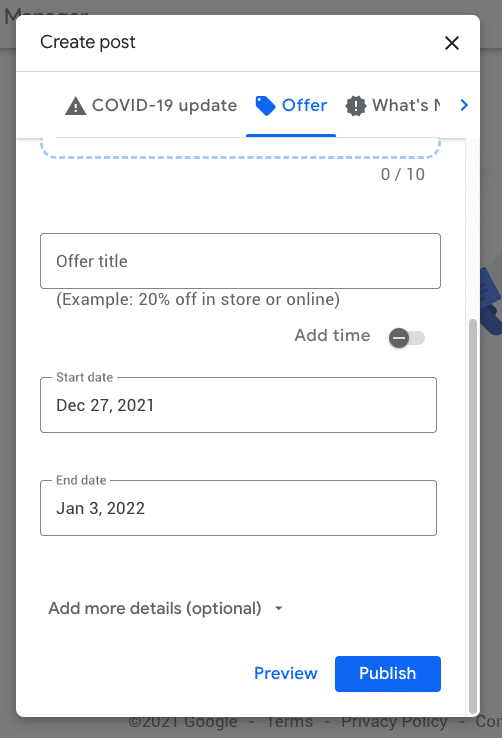
Task: Focus the Offer title input field
Action: tap(240, 261)
